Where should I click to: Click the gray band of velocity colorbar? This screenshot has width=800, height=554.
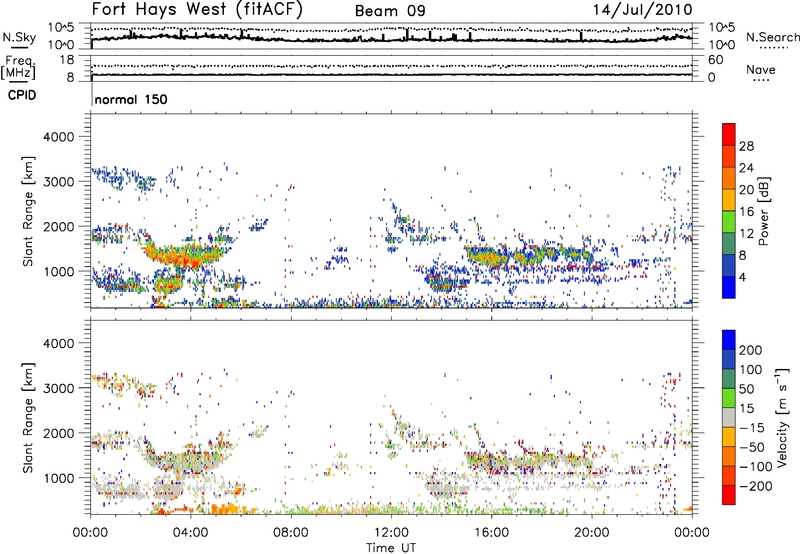[x=729, y=418]
